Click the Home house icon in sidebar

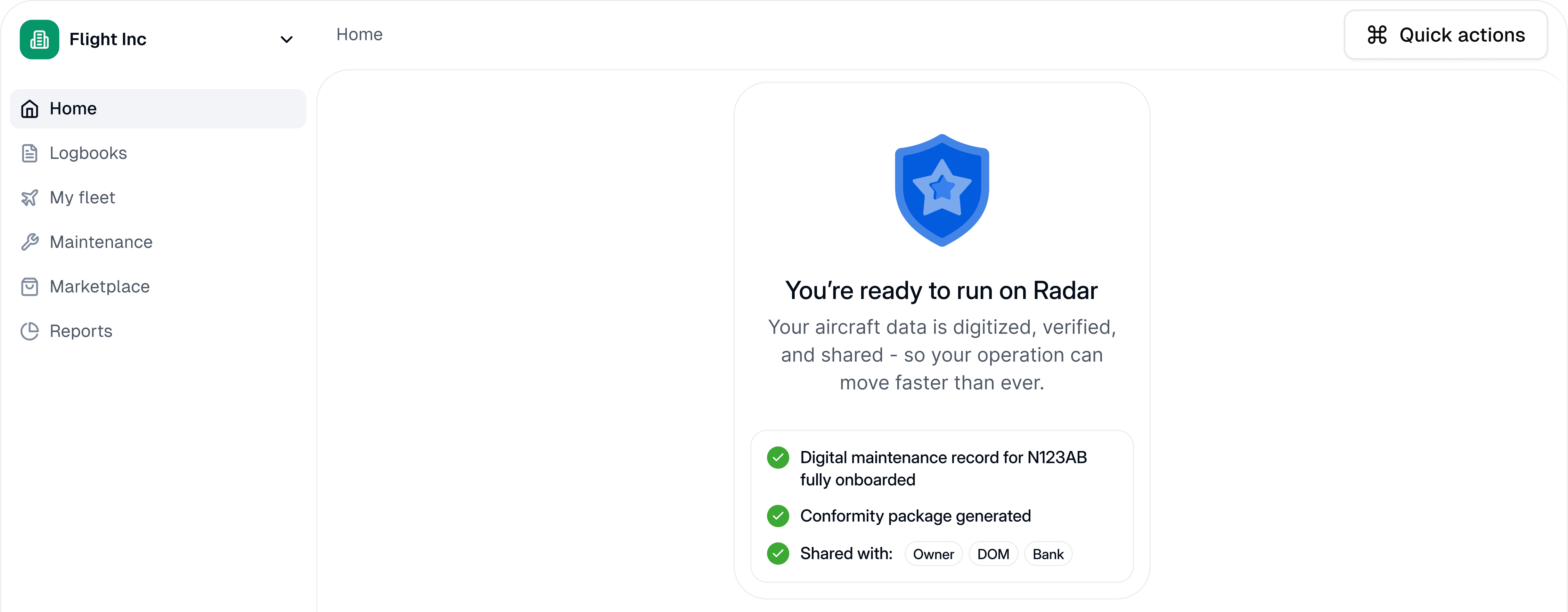click(x=30, y=109)
